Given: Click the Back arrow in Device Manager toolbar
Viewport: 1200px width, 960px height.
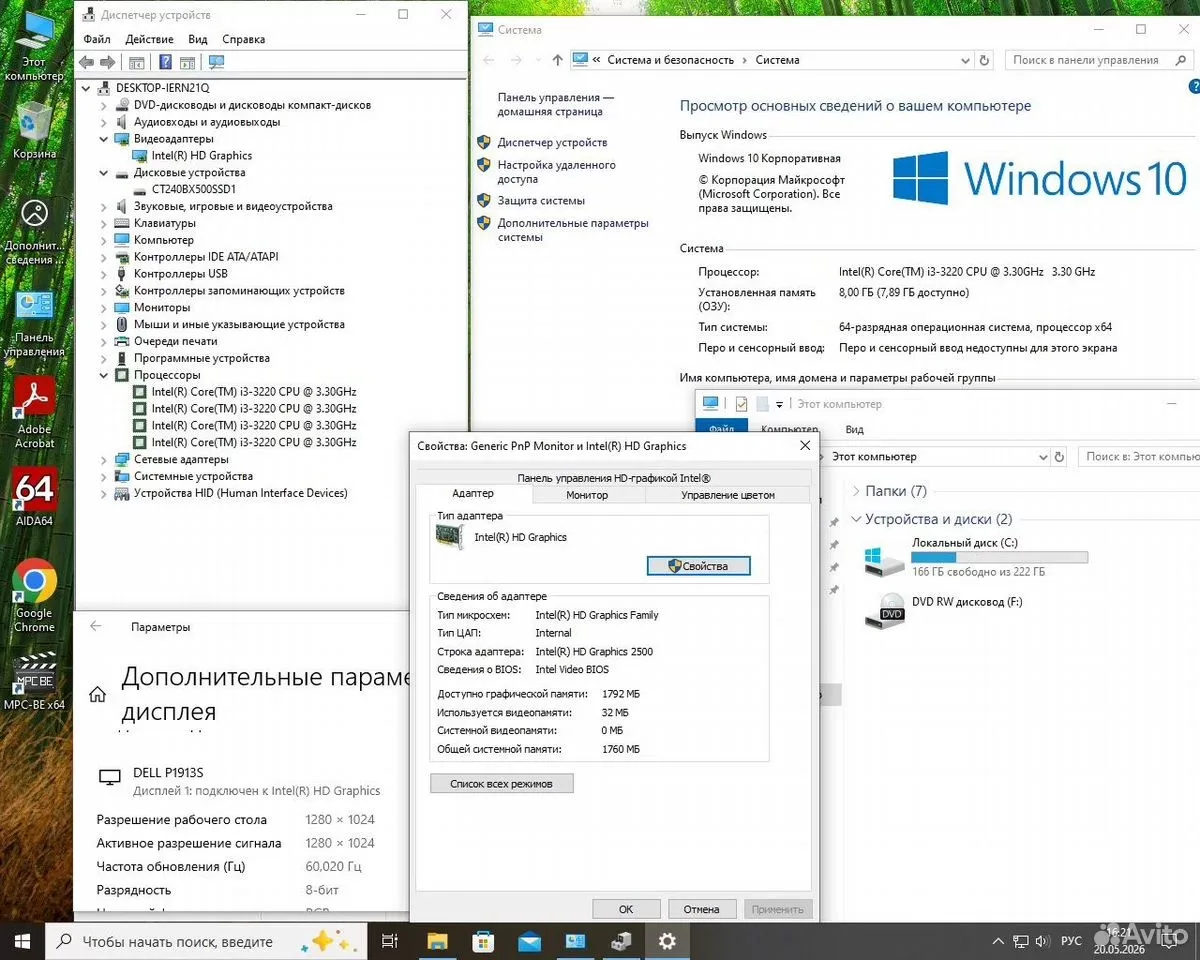Looking at the screenshot, I should click(x=87, y=62).
